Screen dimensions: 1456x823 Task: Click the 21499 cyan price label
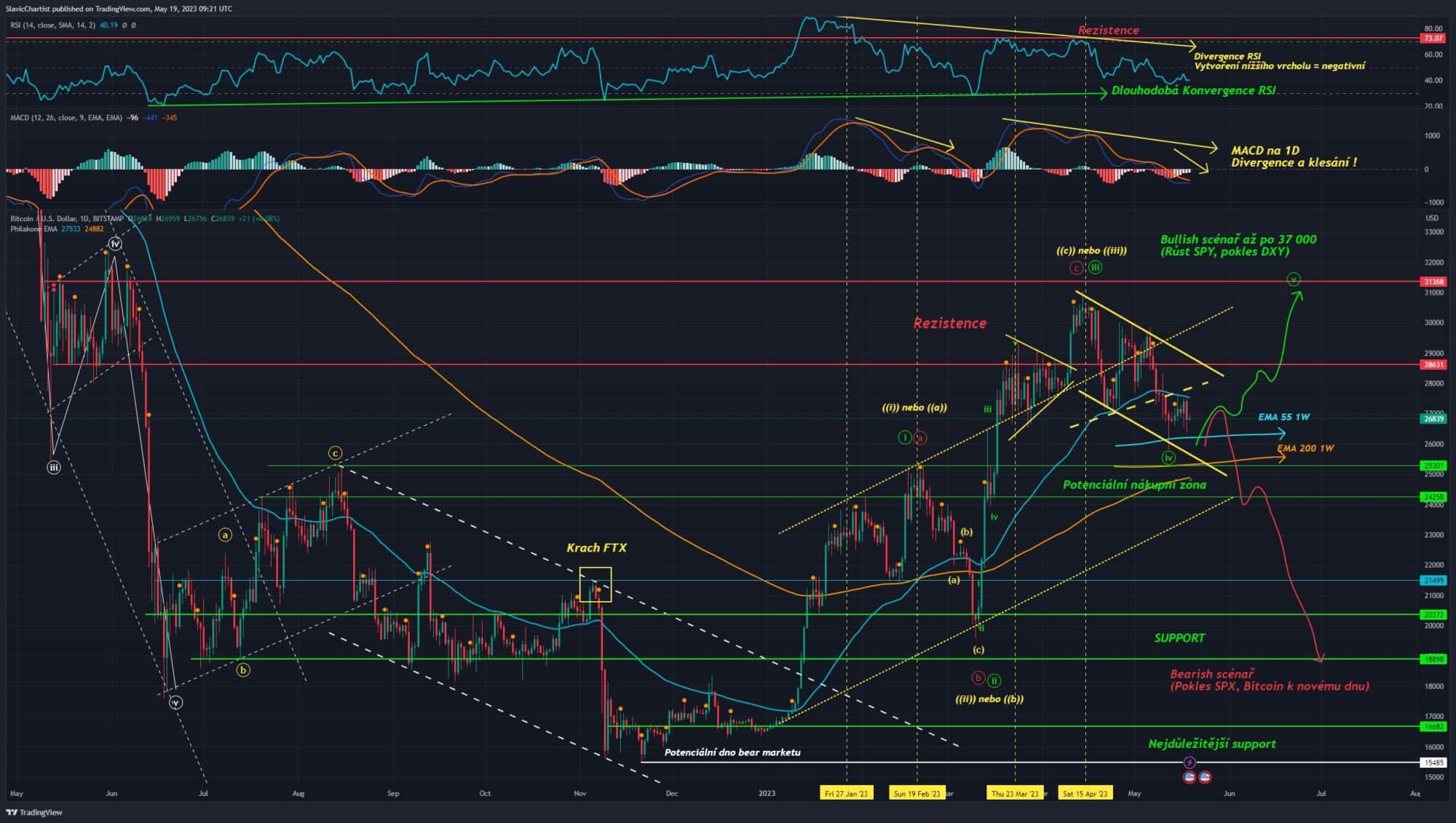tap(1433, 581)
